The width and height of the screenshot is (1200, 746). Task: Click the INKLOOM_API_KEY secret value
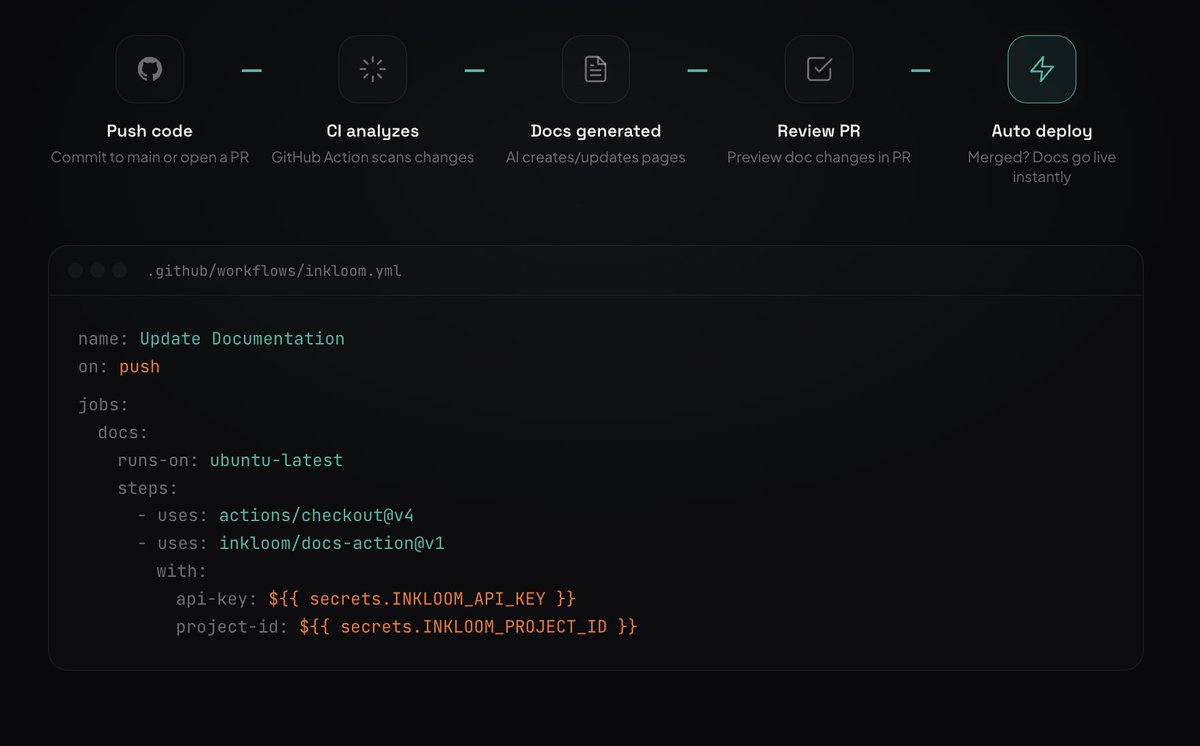pyautogui.click(x=422, y=598)
